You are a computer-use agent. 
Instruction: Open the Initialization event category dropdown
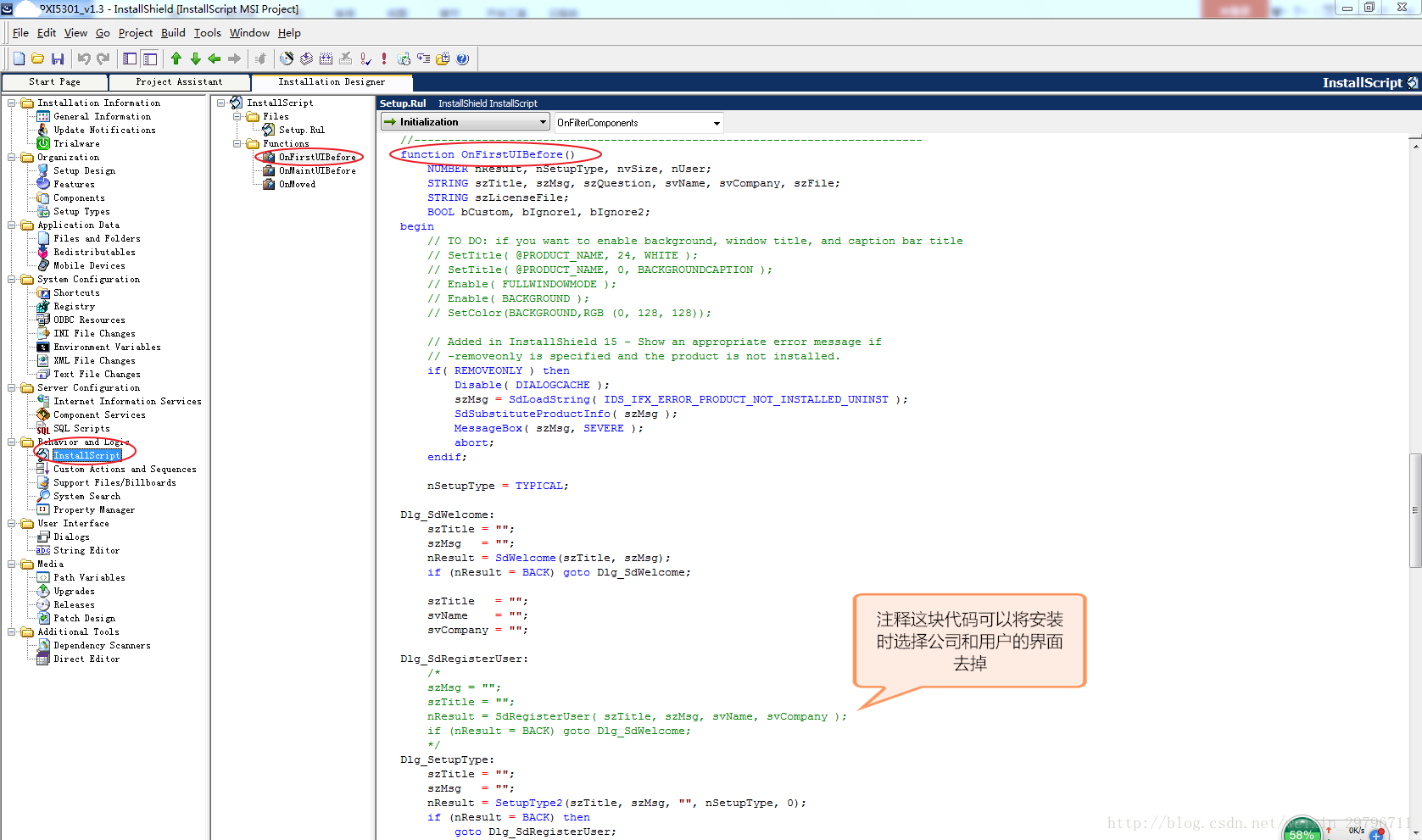466,122
